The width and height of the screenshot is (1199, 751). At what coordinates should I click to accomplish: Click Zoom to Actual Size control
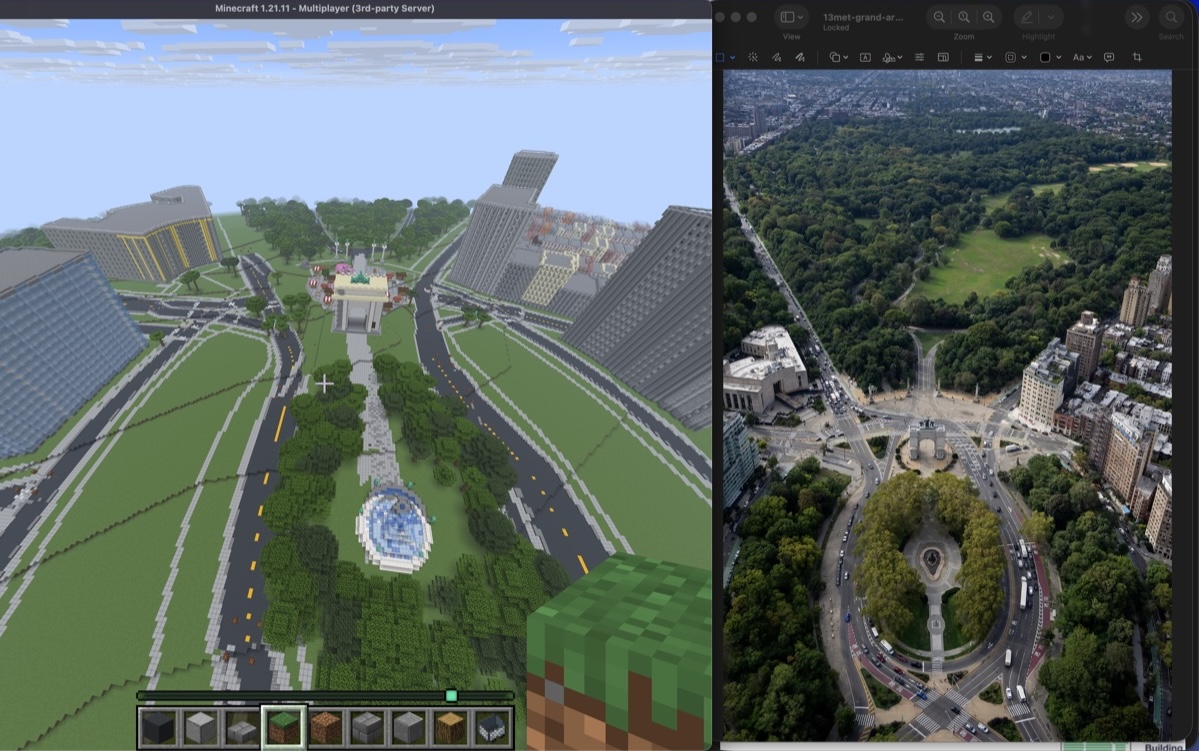click(964, 17)
